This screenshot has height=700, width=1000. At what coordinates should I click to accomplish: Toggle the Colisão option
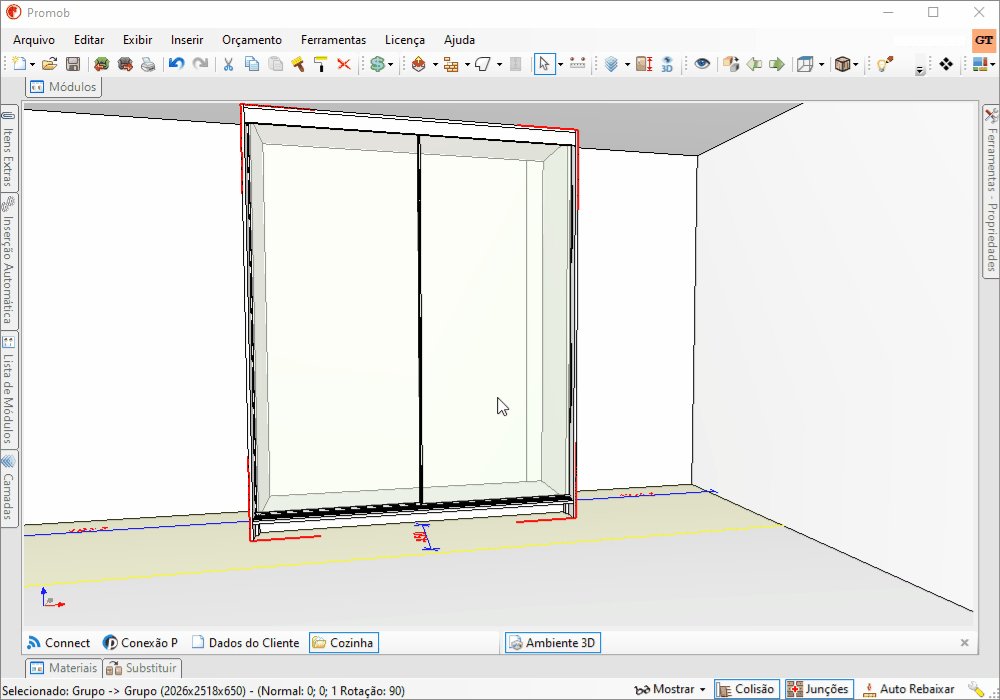(x=745, y=689)
